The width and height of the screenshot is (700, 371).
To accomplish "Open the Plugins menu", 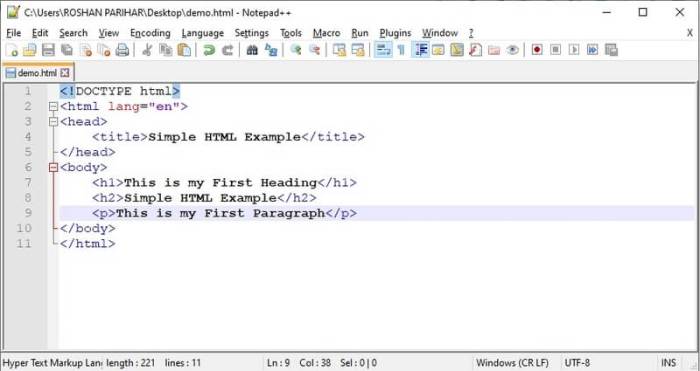I will (x=395, y=33).
